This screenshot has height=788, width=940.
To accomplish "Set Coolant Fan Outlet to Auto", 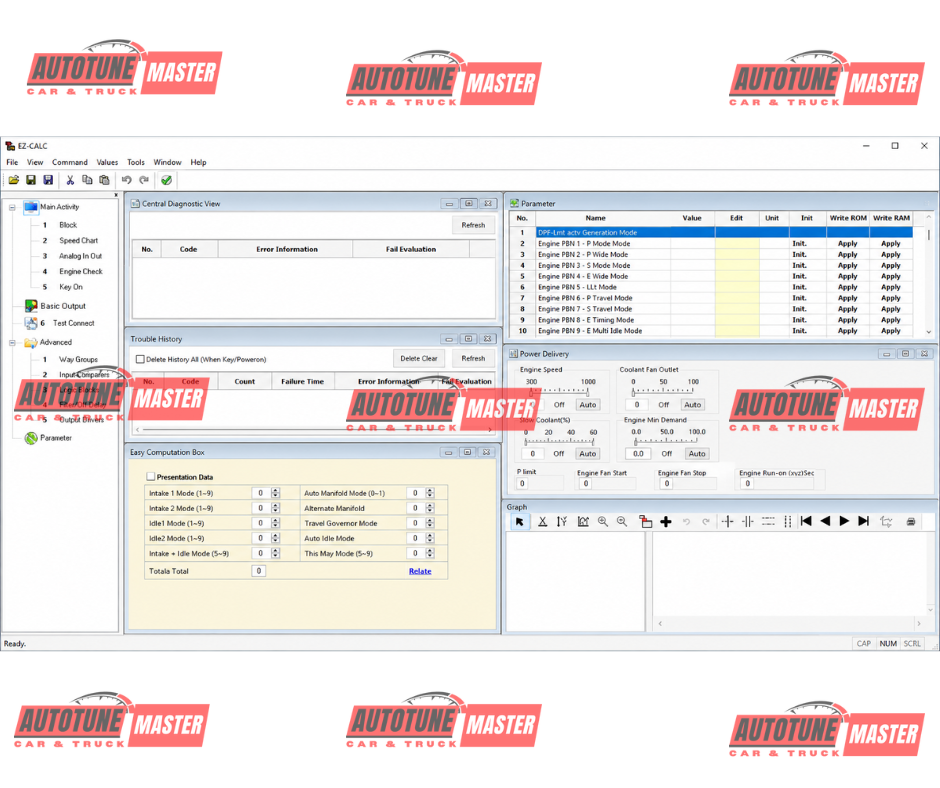I will point(692,405).
